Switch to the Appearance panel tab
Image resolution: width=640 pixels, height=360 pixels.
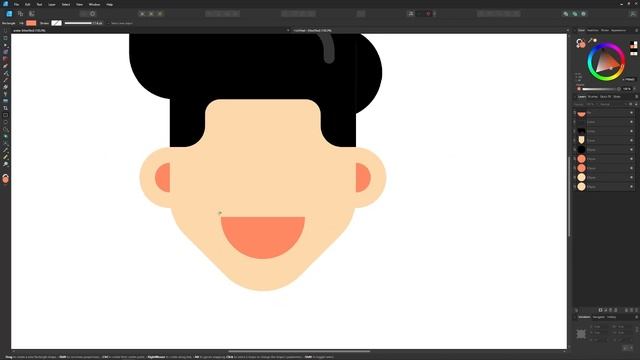(618, 30)
